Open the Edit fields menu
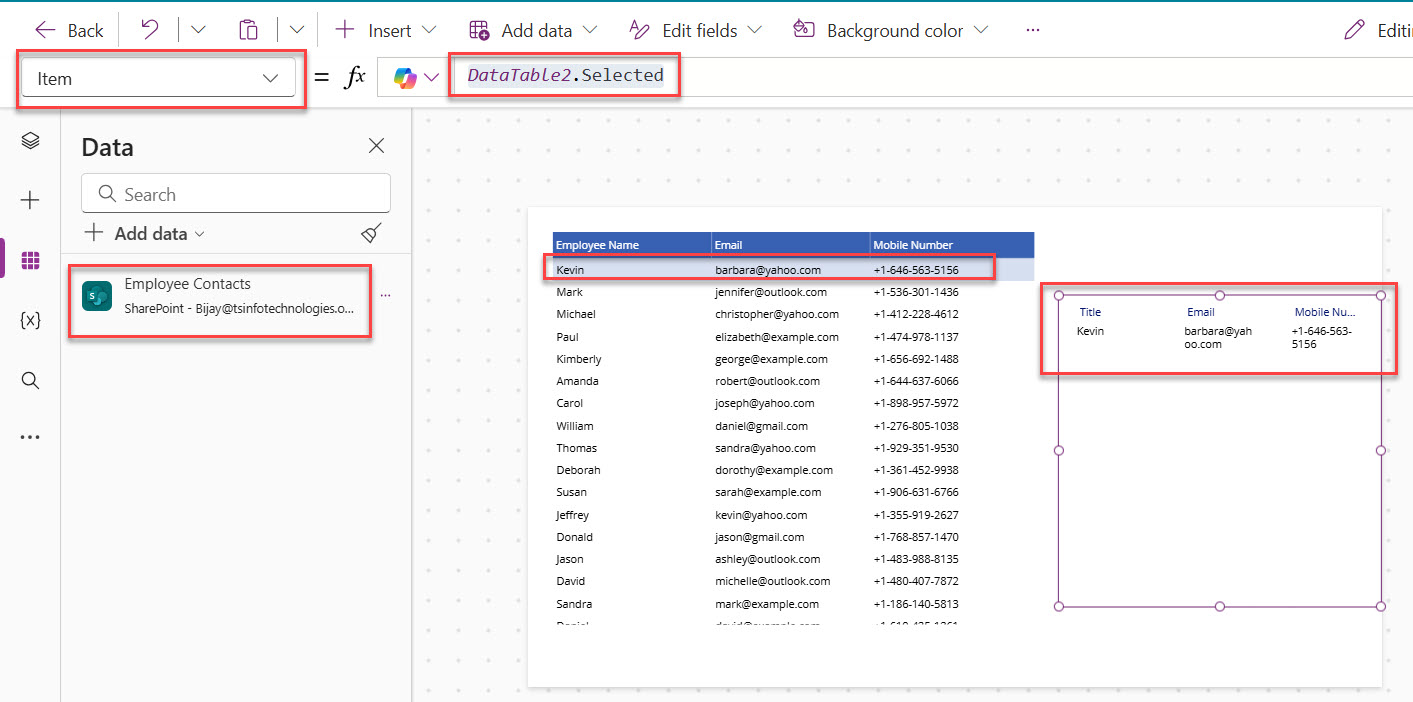Image resolution: width=1413 pixels, height=702 pixels. click(x=695, y=30)
